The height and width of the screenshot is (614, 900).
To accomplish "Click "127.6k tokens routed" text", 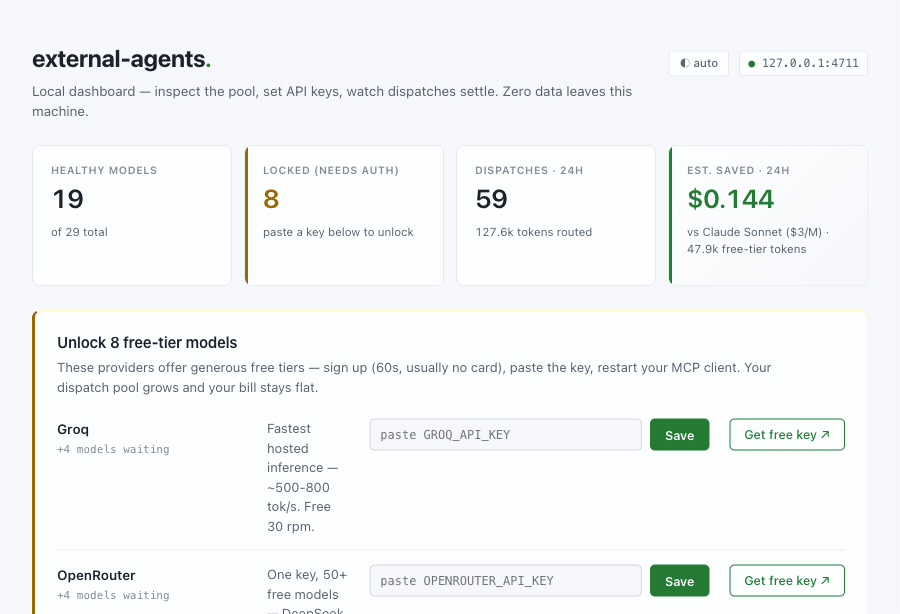I will [534, 232].
